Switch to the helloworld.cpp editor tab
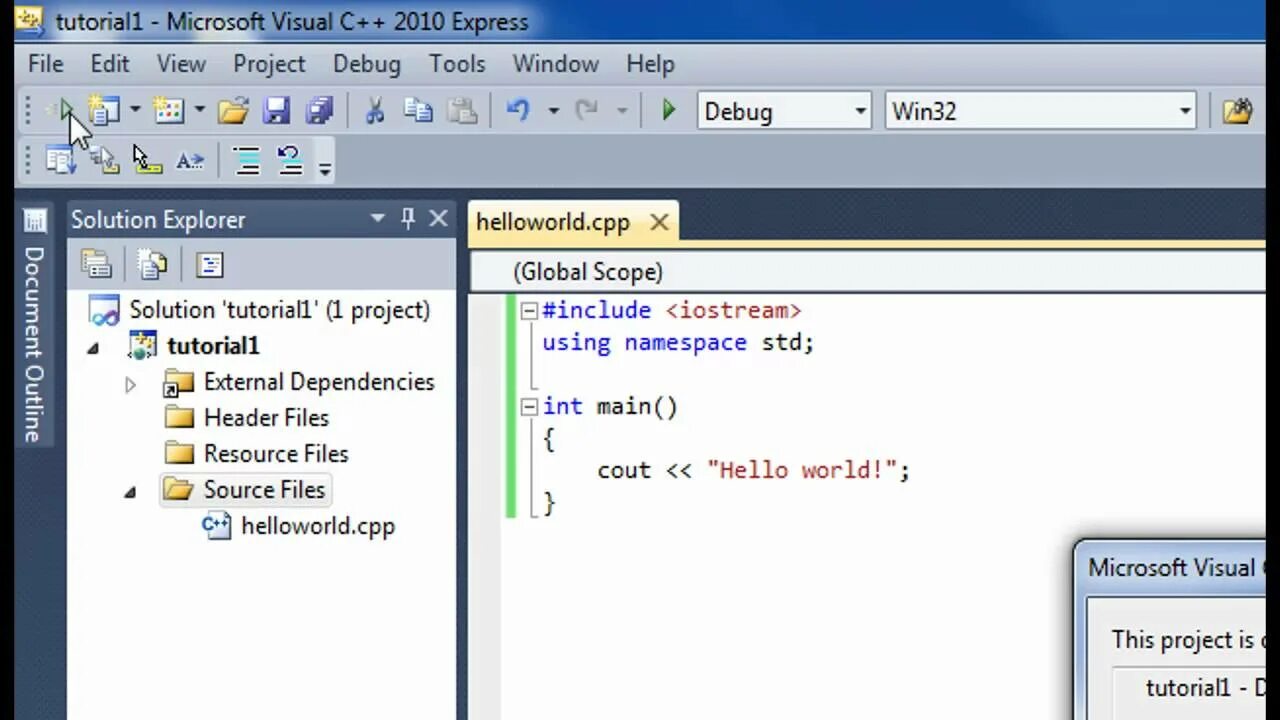The height and width of the screenshot is (720, 1280). (x=553, y=222)
